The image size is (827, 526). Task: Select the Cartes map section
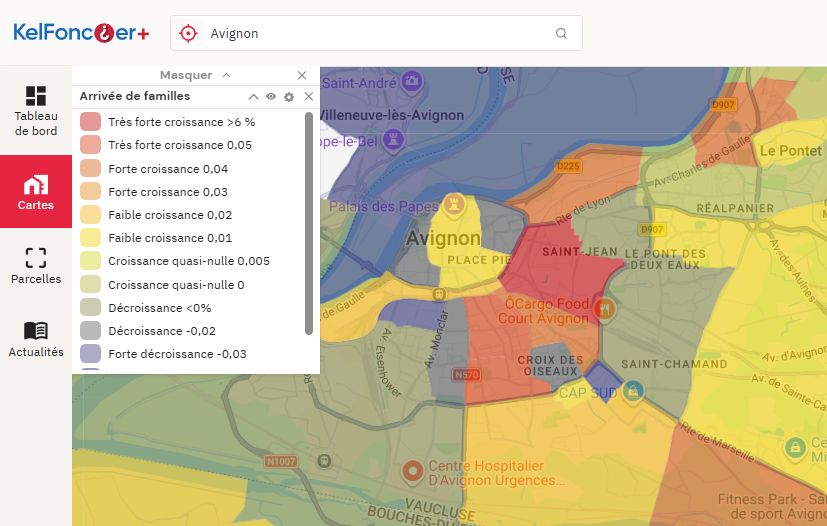pos(36,192)
